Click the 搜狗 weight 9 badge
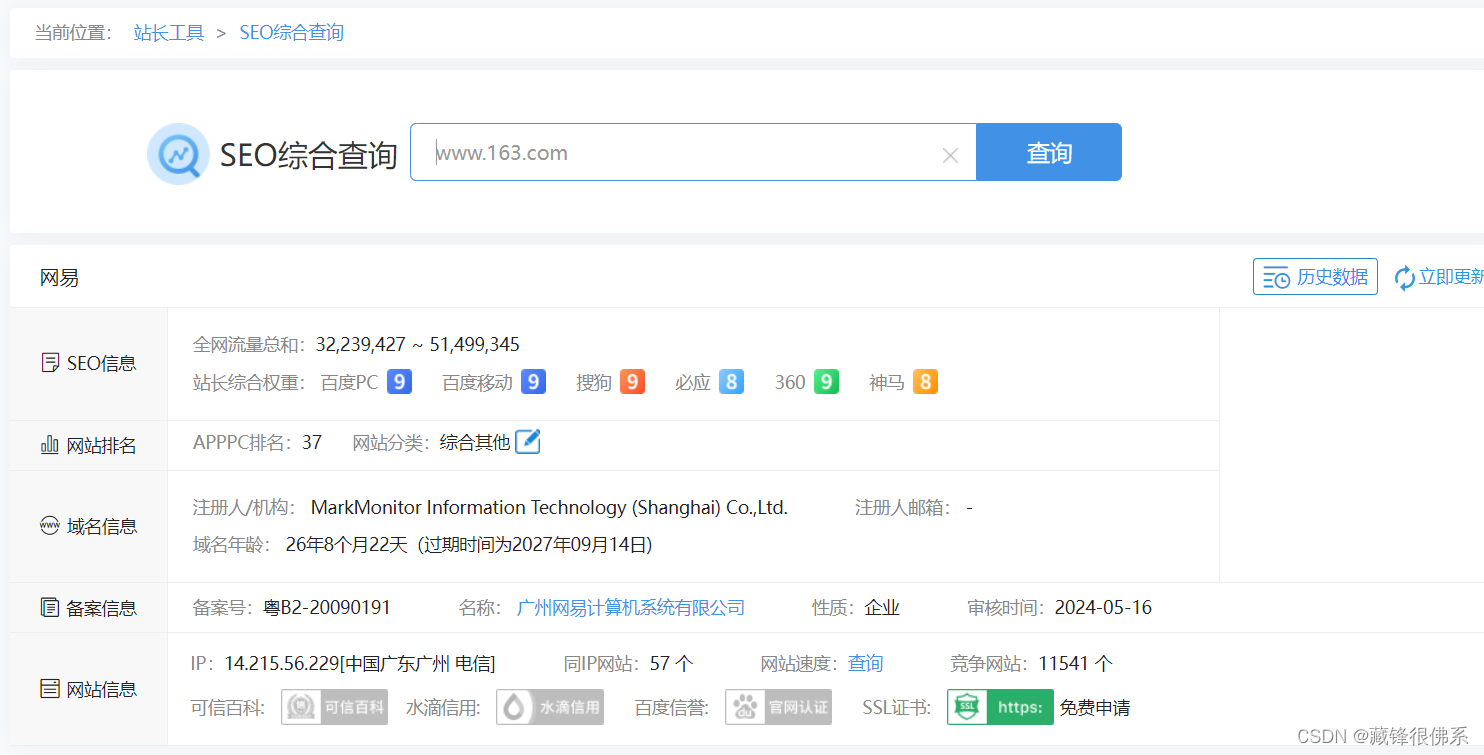1484x755 pixels. [632, 382]
